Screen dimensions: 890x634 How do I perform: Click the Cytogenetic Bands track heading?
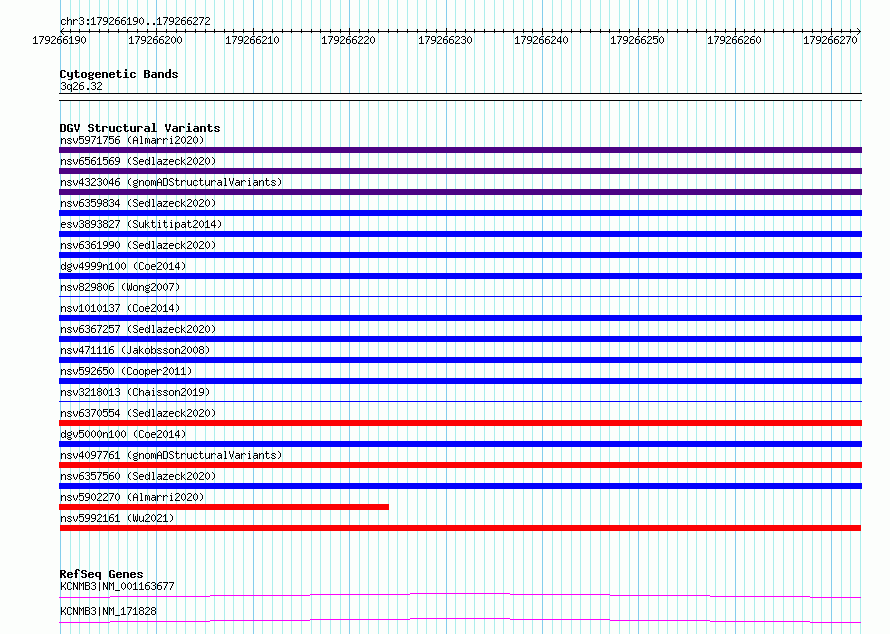click(119, 74)
